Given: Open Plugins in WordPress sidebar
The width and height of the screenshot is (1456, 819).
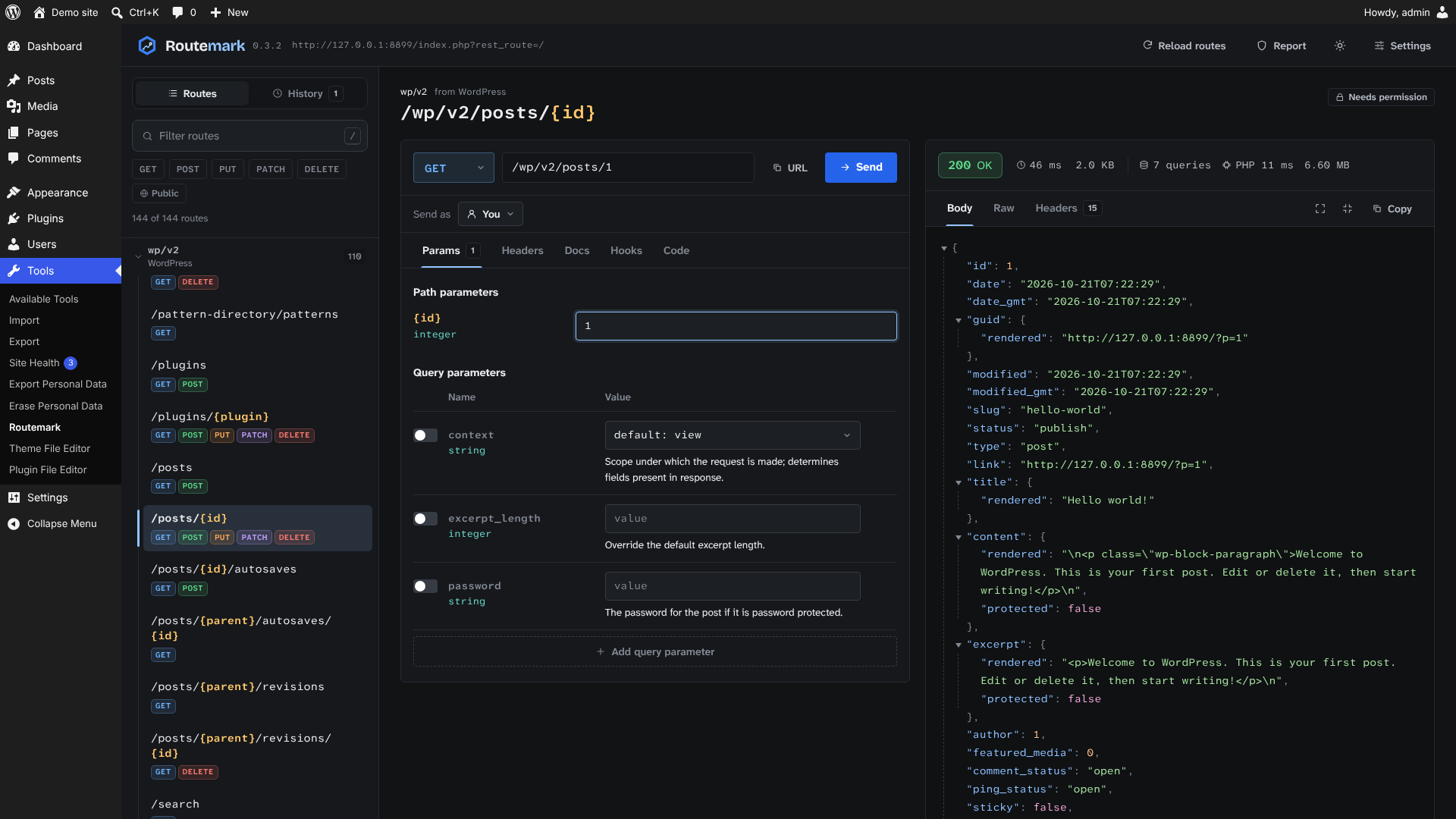Looking at the screenshot, I should 61,218.
